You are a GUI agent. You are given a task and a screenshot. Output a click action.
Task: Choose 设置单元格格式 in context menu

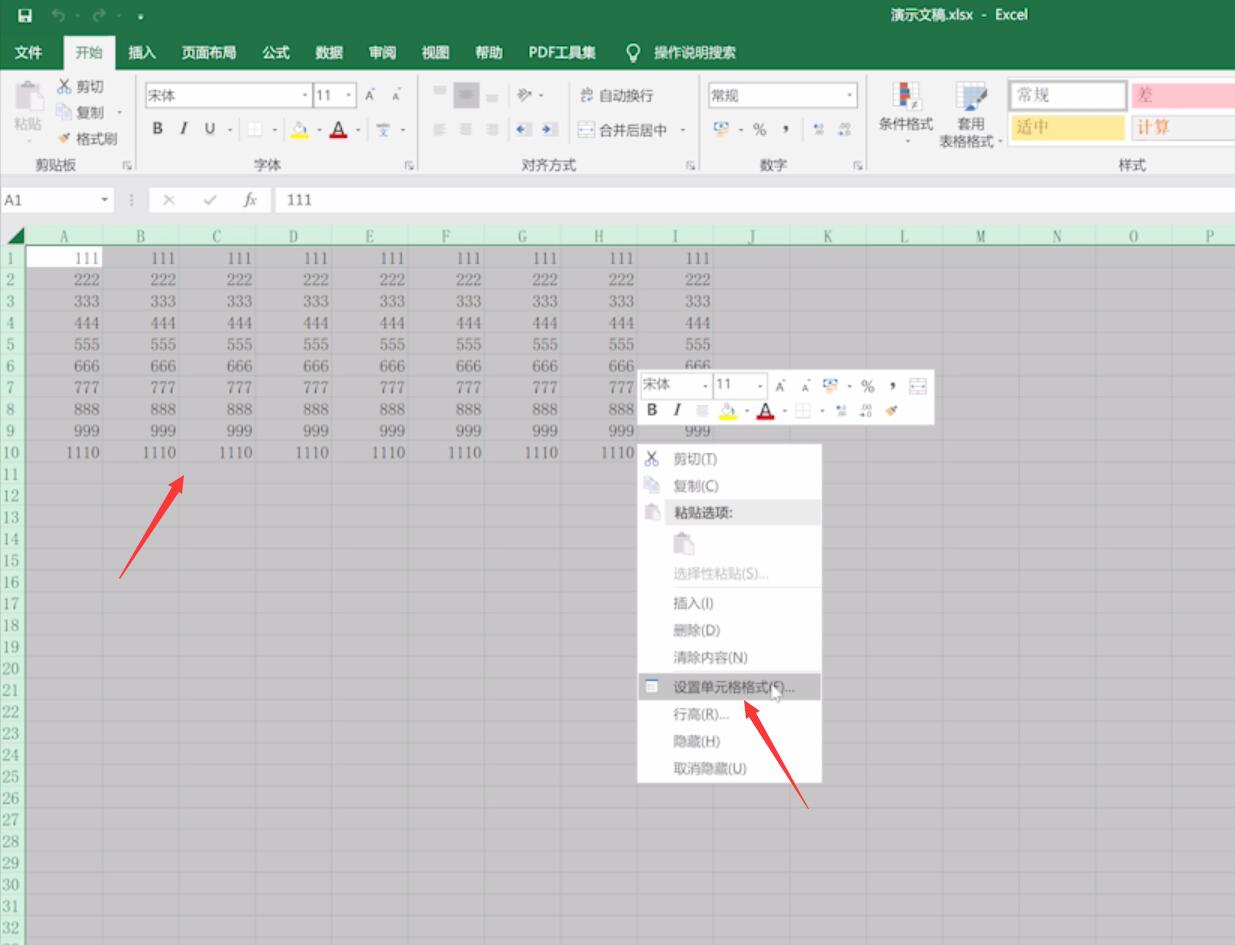pos(729,687)
